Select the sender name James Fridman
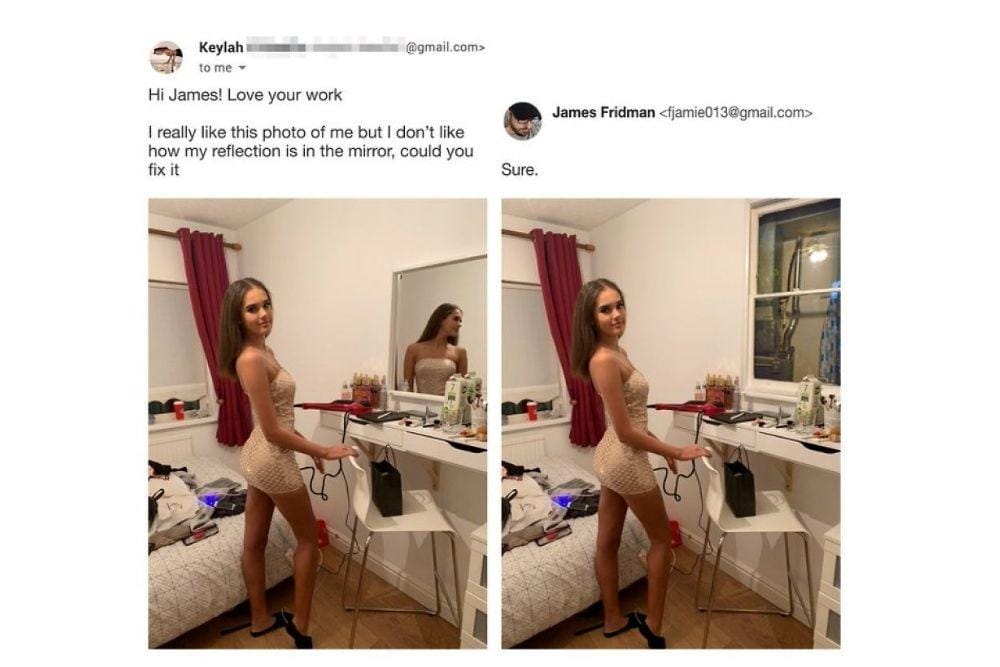The image size is (1000, 667). tap(603, 113)
